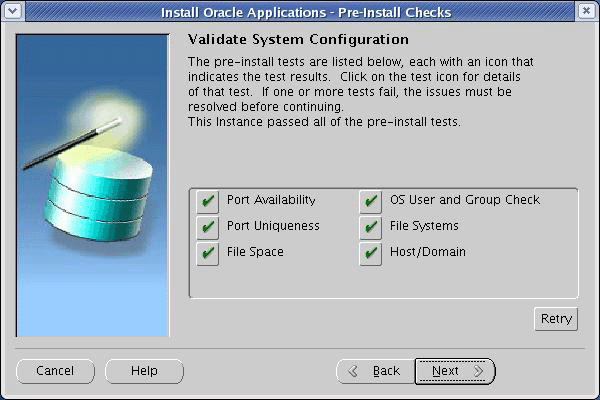View Host/Domain test details icon
Screen dimensions: 600x400
(370, 253)
